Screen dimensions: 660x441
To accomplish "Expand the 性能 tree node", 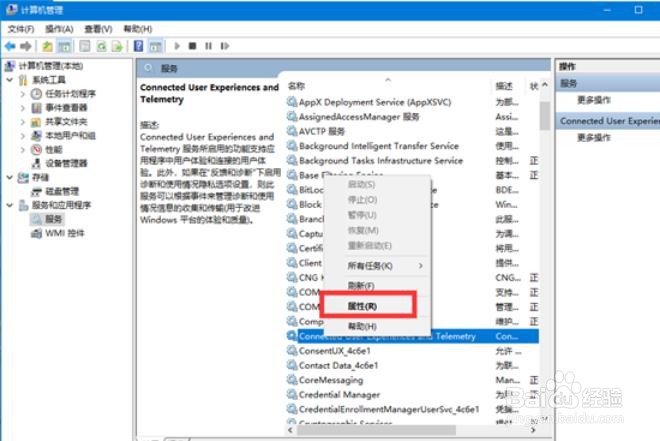I will (23, 149).
